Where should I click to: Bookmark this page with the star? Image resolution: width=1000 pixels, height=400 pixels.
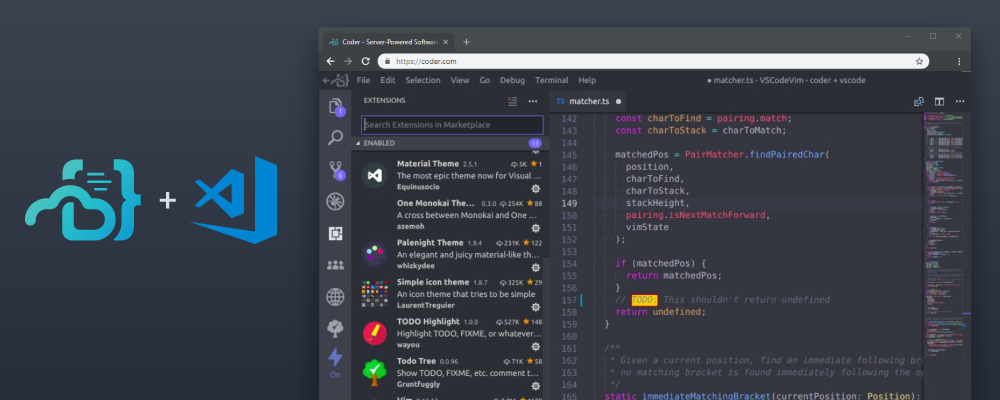point(919,61)
